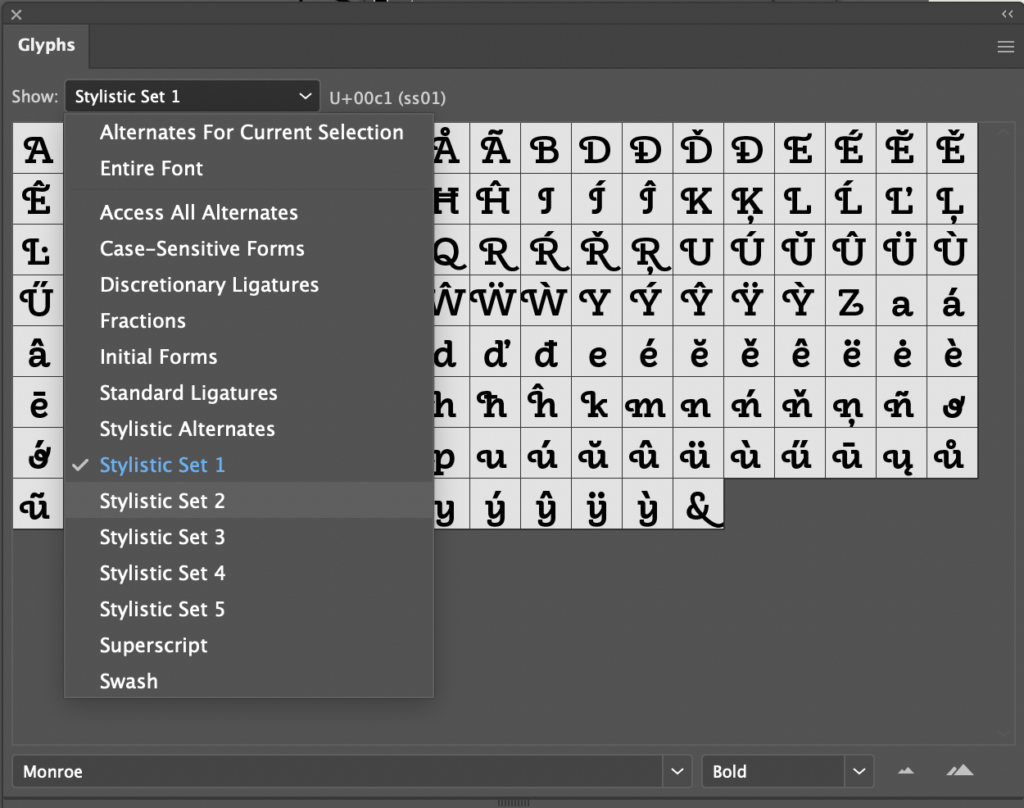Switch to the Glyphs tab
1024x808 pixels.
(x=46, y=45)
